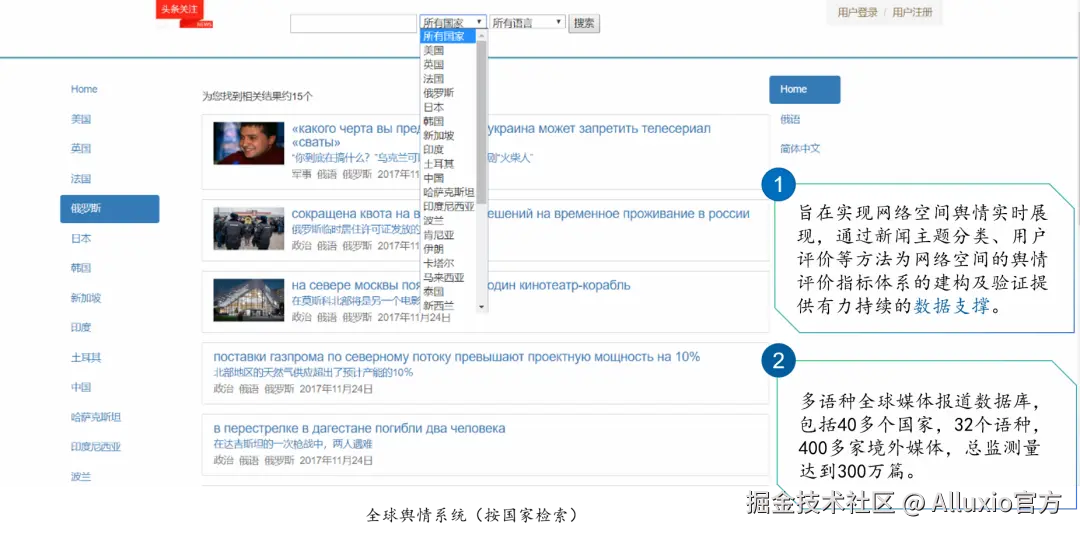Open в перестрелке в дагестане headline
1080x534 pixels.
pos(360,429)
